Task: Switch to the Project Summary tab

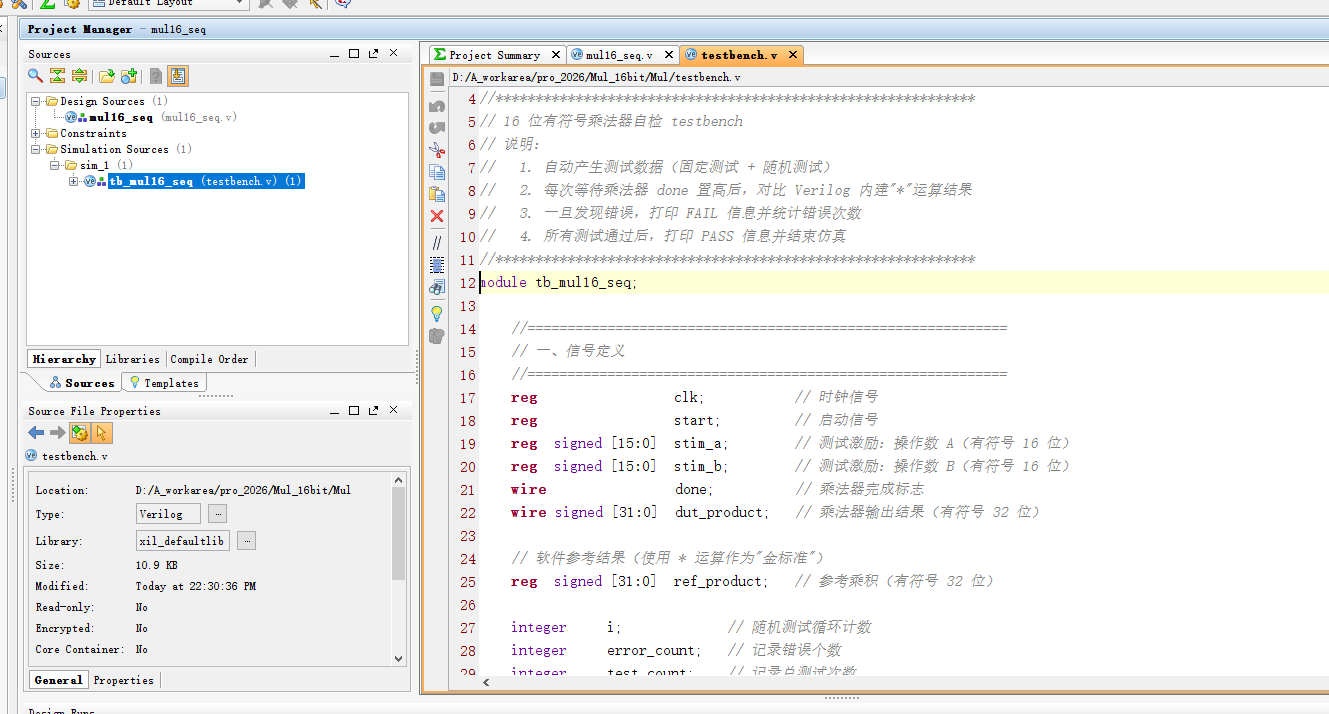Action: (495, 55)
